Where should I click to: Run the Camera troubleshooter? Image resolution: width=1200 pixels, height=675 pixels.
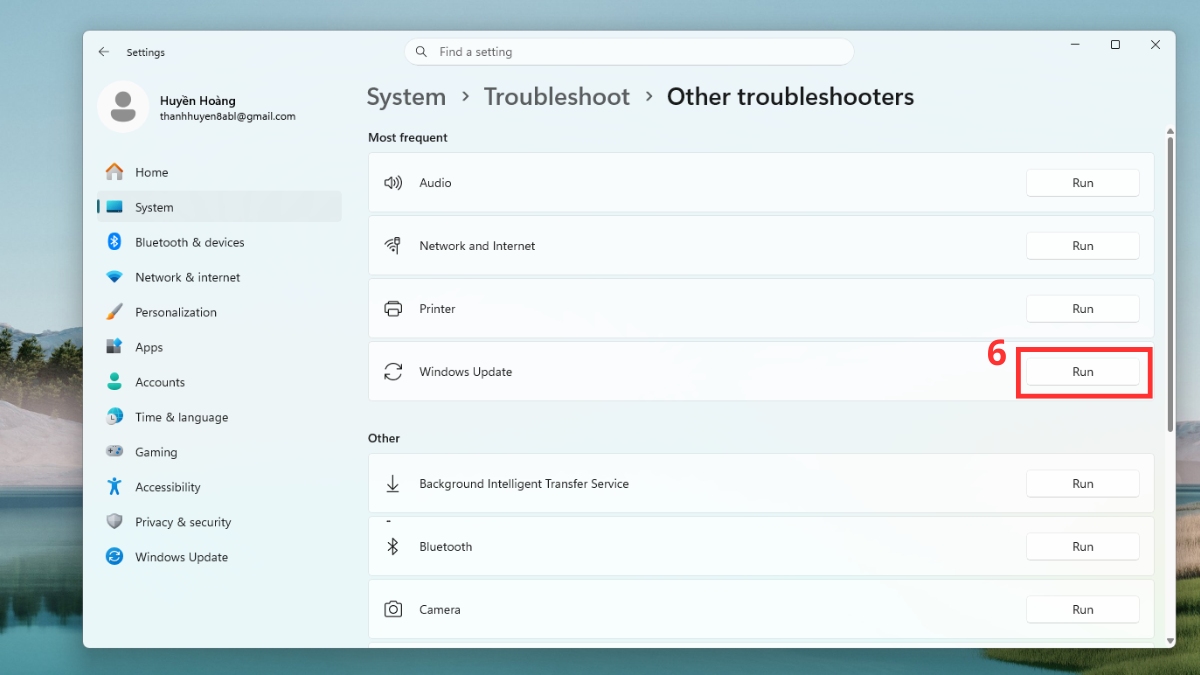(x=1083, y=610)
